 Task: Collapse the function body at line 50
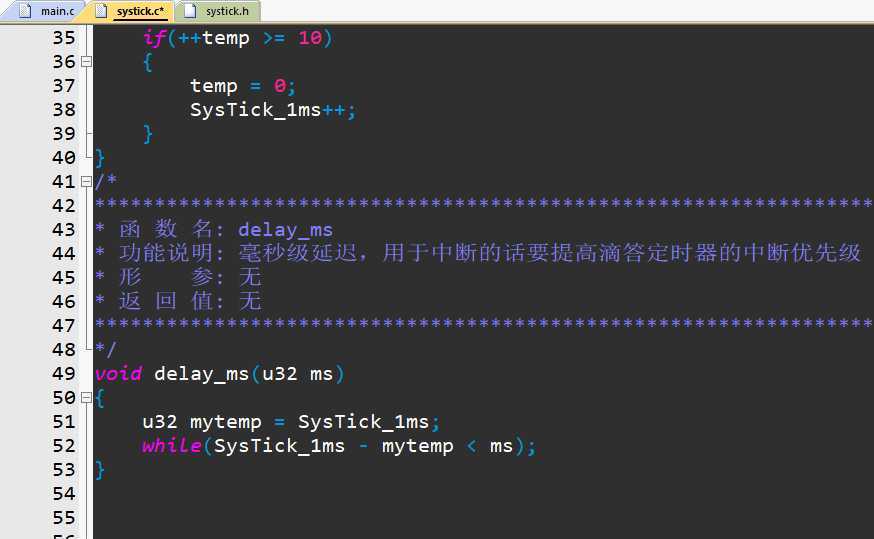(x=86, y=397)
